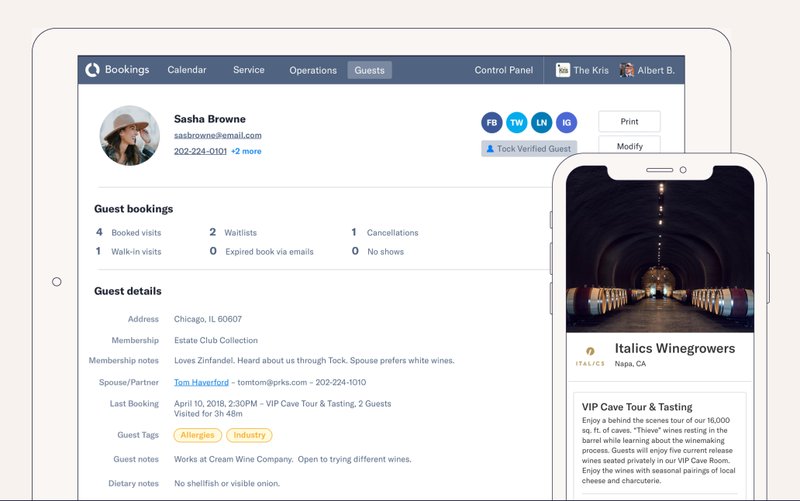Open the Facebook FB profile circle

point(492,122)
